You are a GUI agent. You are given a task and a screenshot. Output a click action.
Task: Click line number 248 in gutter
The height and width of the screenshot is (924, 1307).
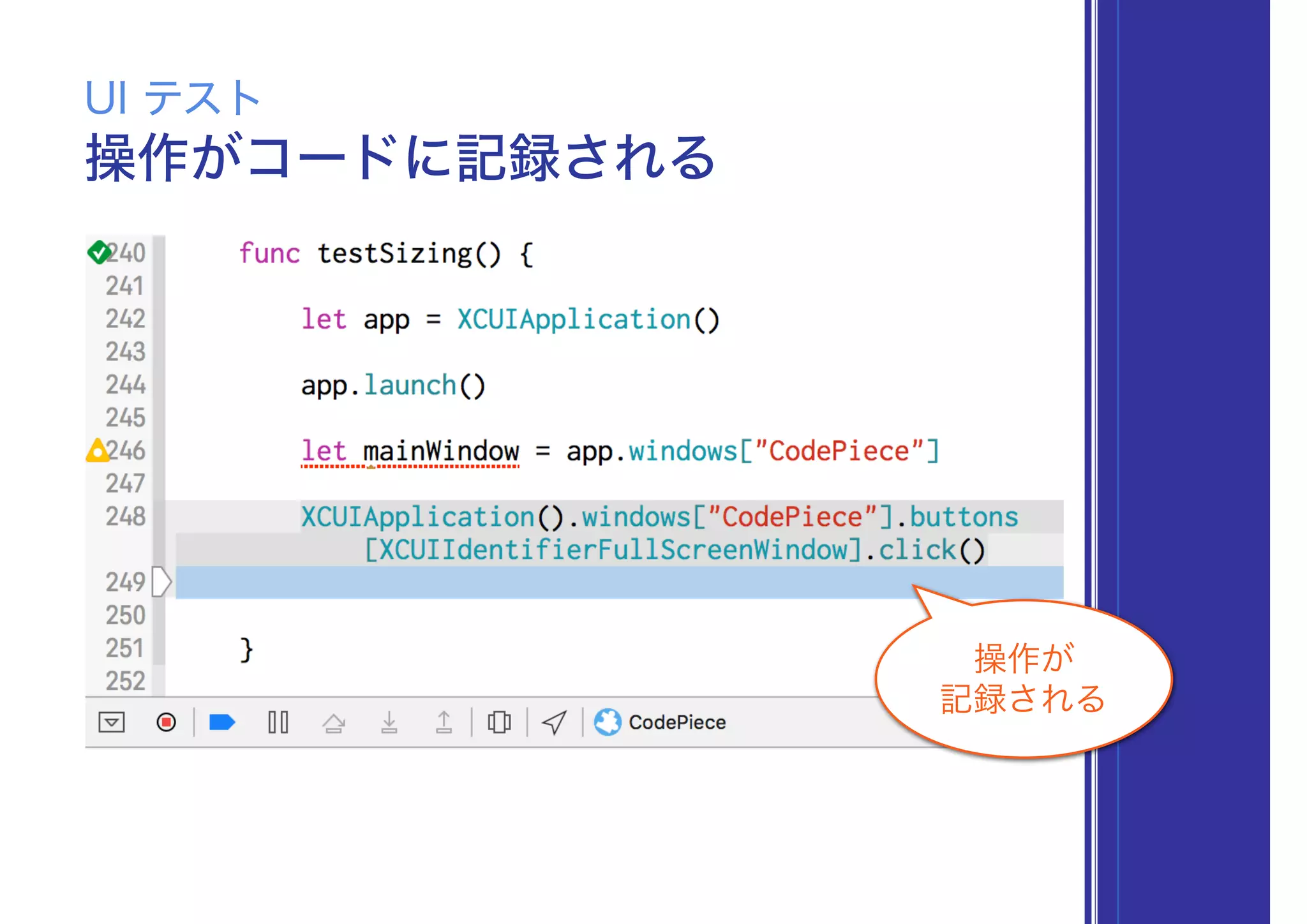tap(125, 516)
